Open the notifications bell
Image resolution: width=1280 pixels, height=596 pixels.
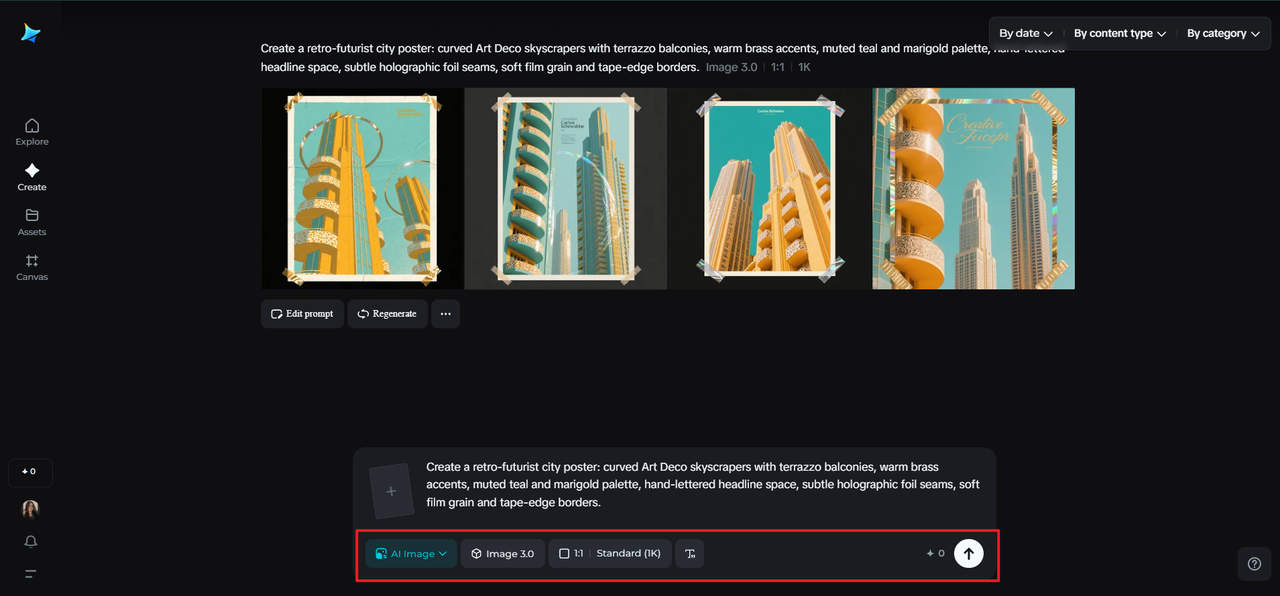[31, 541]
